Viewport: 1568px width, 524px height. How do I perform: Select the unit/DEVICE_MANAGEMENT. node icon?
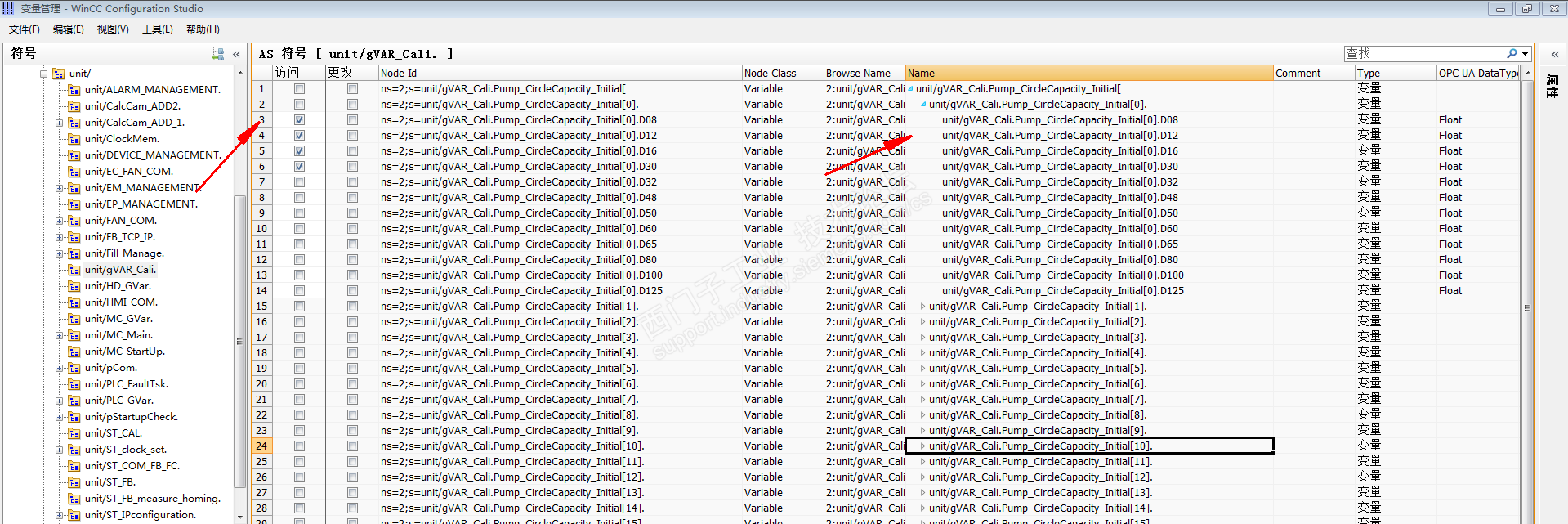(x=74, y=155)
